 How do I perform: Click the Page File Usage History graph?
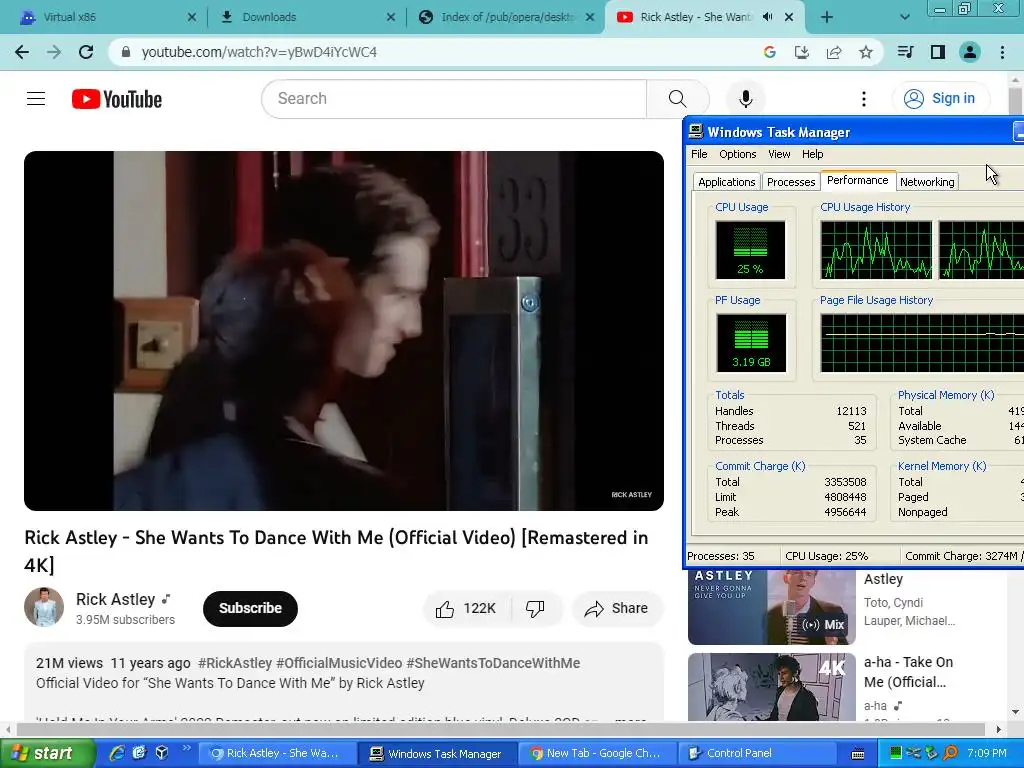[922, 343]
